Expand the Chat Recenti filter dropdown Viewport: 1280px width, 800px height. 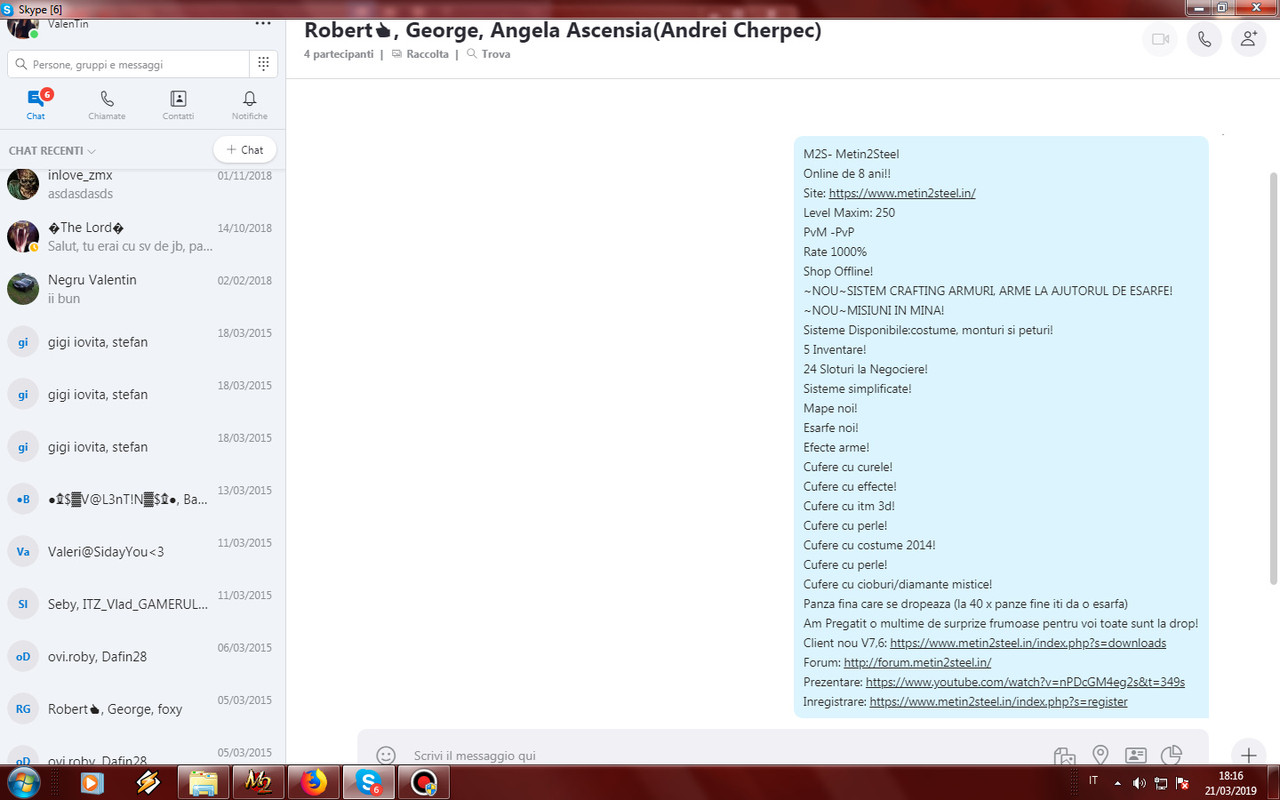(52, 151)
